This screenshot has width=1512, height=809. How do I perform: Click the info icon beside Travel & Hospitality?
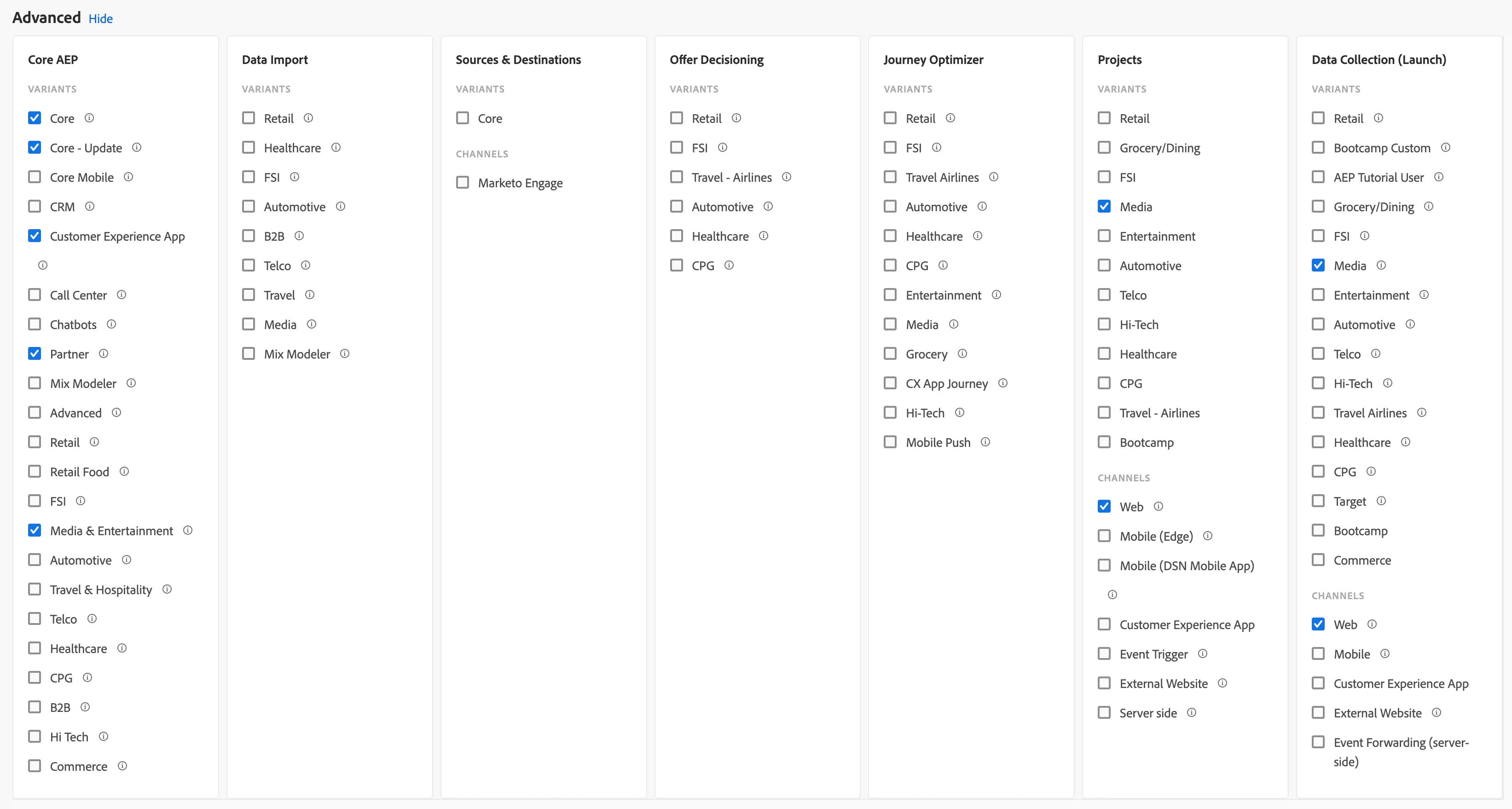point(167,589)
